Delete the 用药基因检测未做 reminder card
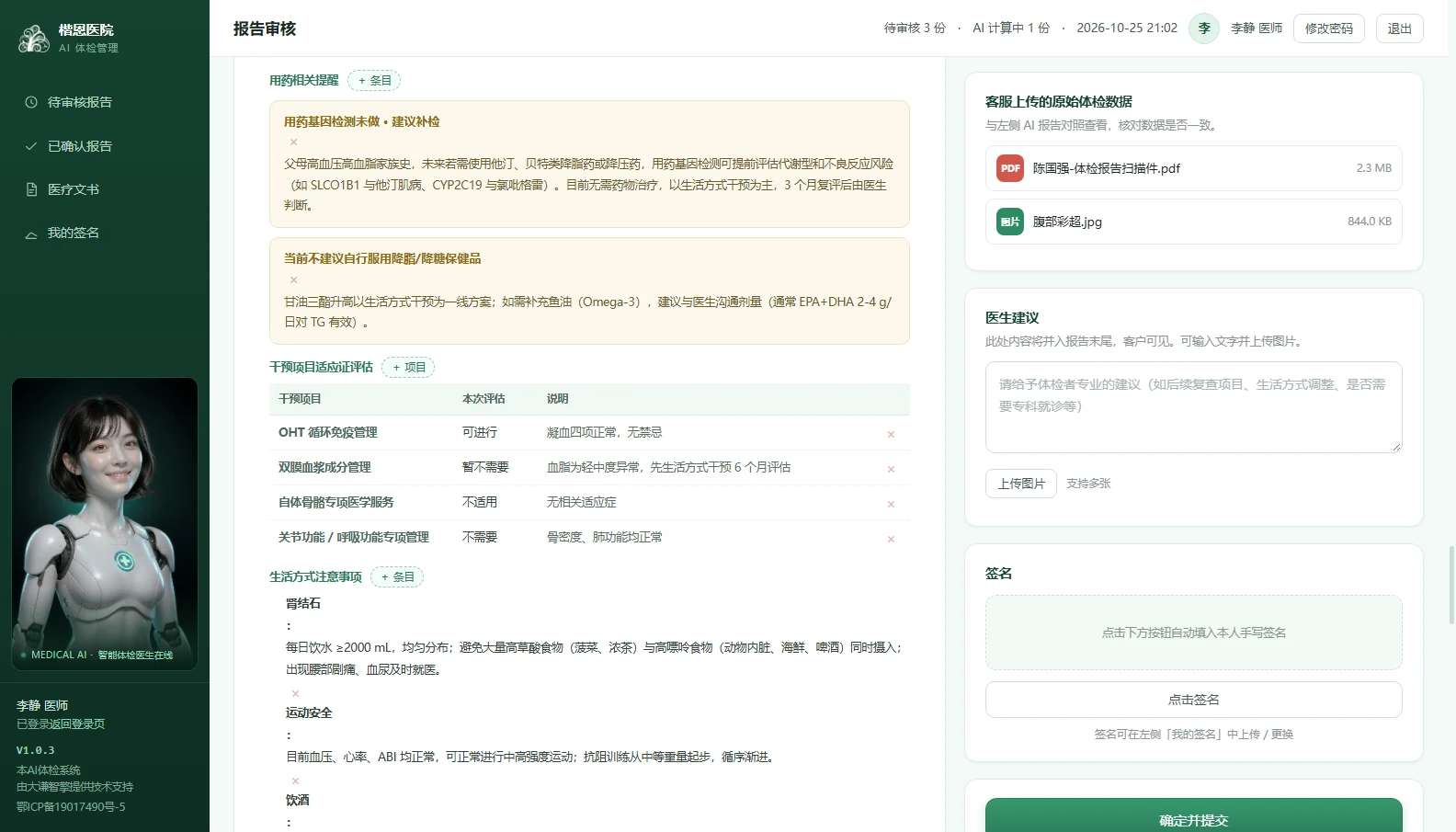Viewport: 1456px width, 832px height. coord(294,142)
